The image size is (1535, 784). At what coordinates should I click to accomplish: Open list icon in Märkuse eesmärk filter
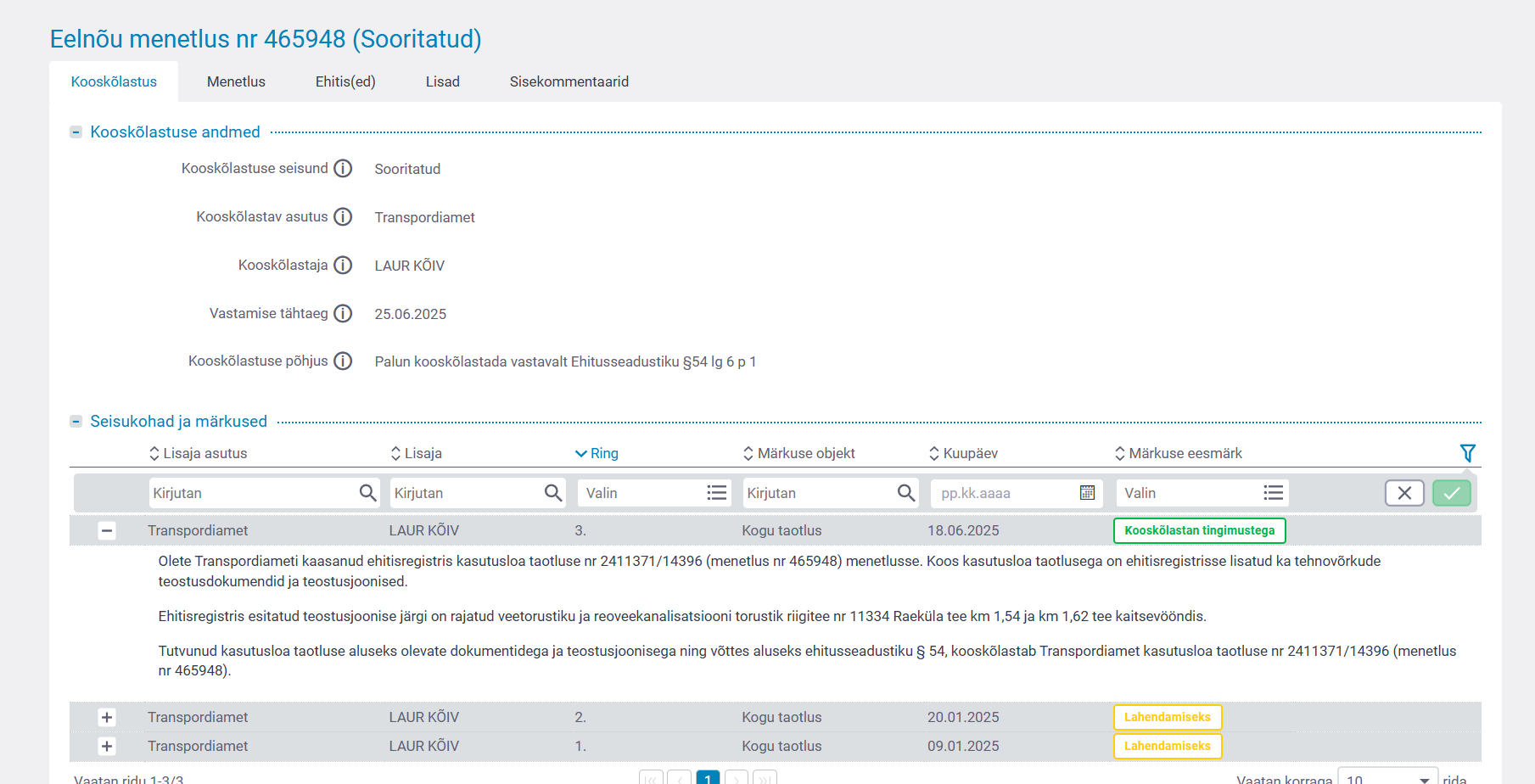pos(1273,493)
